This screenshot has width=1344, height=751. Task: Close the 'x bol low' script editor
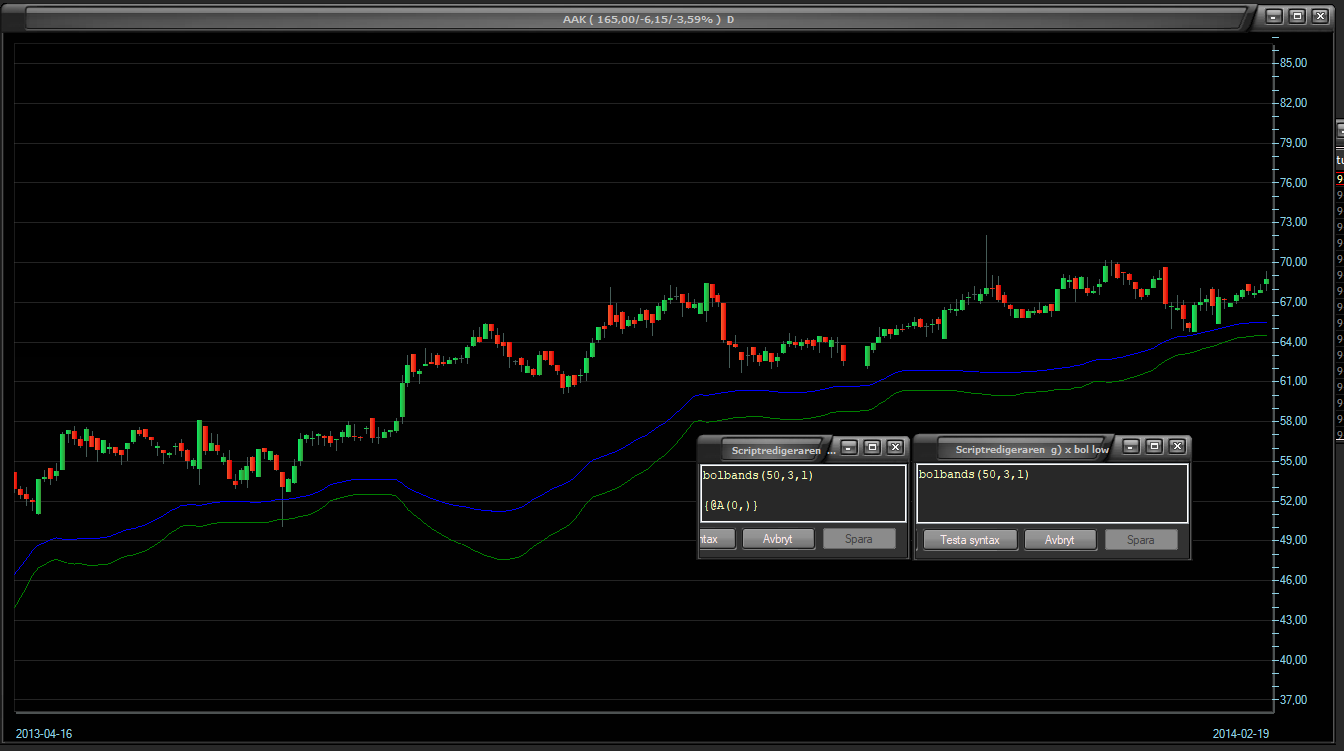click(x=1177, y=446)
